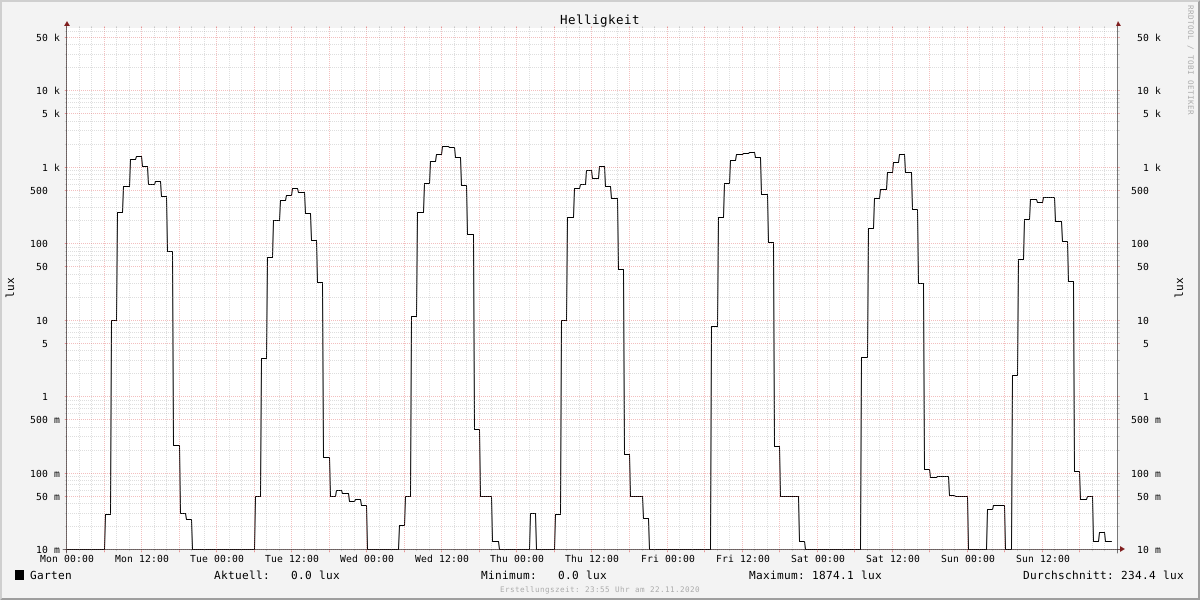Click the 'Sat 00:00' time axis label
Viewport: 1200px width, 600px height.
pyautogui.click(x=818, y=559)
